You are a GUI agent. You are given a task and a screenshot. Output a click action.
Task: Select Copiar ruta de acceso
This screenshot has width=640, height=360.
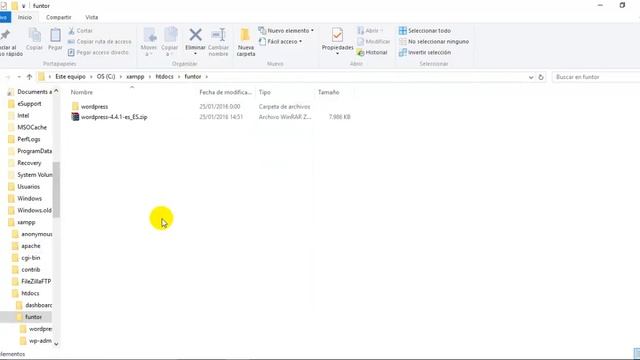pyautogui.click(x=100, y=42)
